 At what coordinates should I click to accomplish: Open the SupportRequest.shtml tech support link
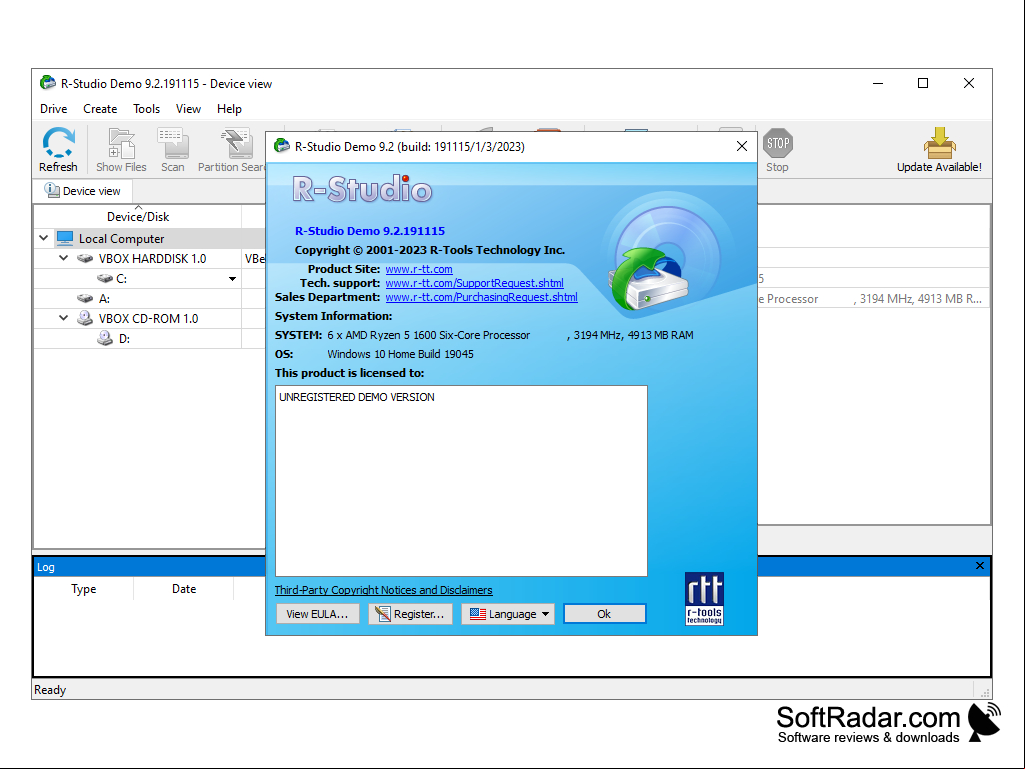[x=475, y=283]
